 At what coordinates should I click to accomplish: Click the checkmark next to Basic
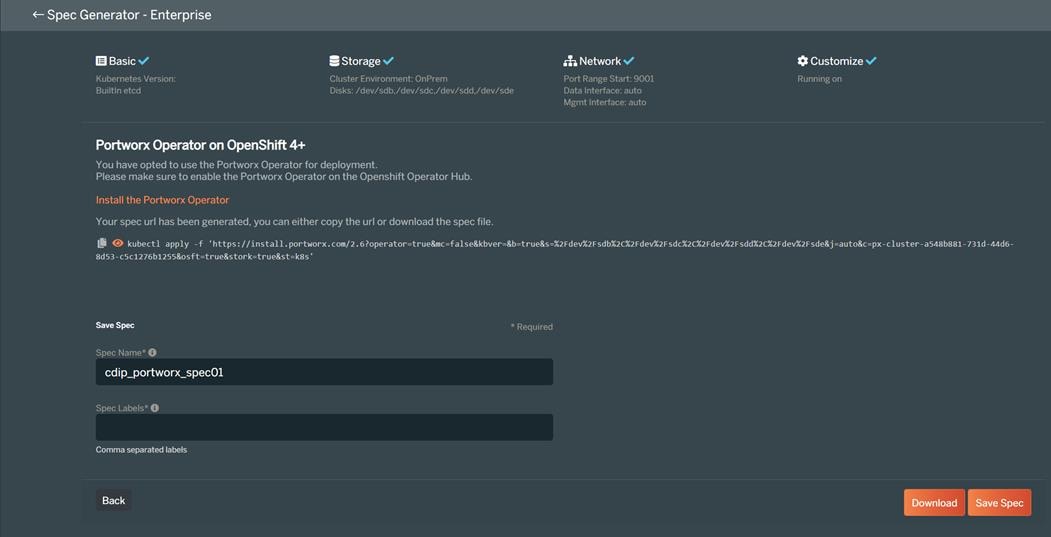click(144, 61)
